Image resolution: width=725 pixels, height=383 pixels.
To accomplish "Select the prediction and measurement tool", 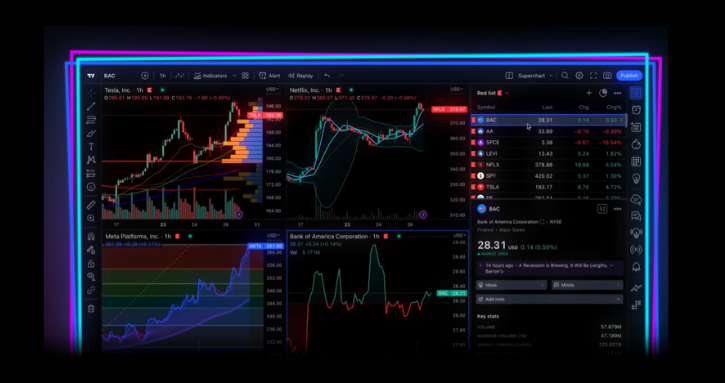I will pyautogui.click(x=91, y=173).
